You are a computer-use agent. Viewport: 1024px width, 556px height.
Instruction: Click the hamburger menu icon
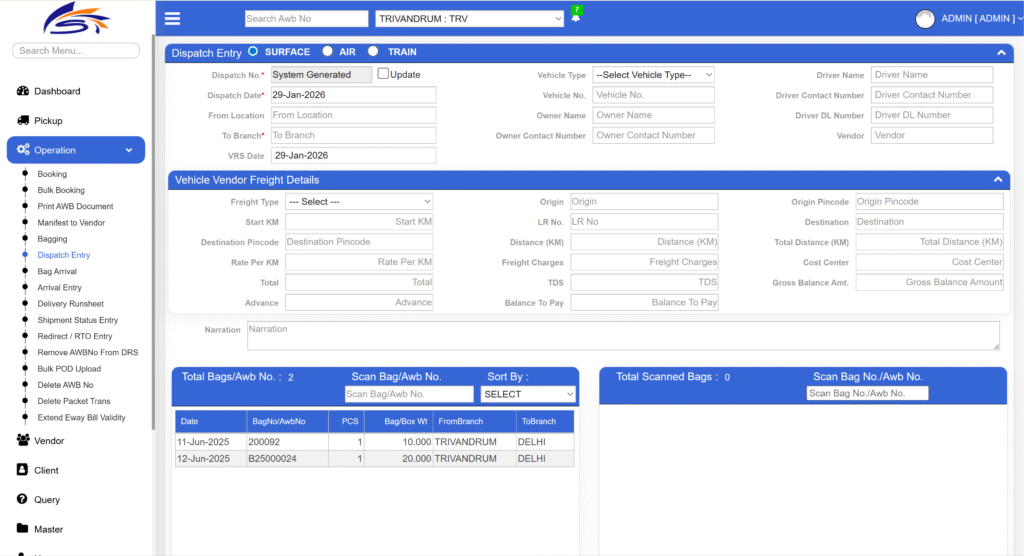tap(172, 18)
